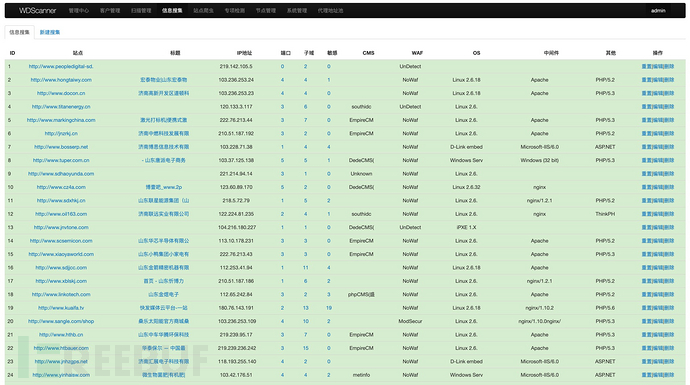Go to 客户管理 in the top navbar
This screenshot has width=690, height=385.
(110, 11)
